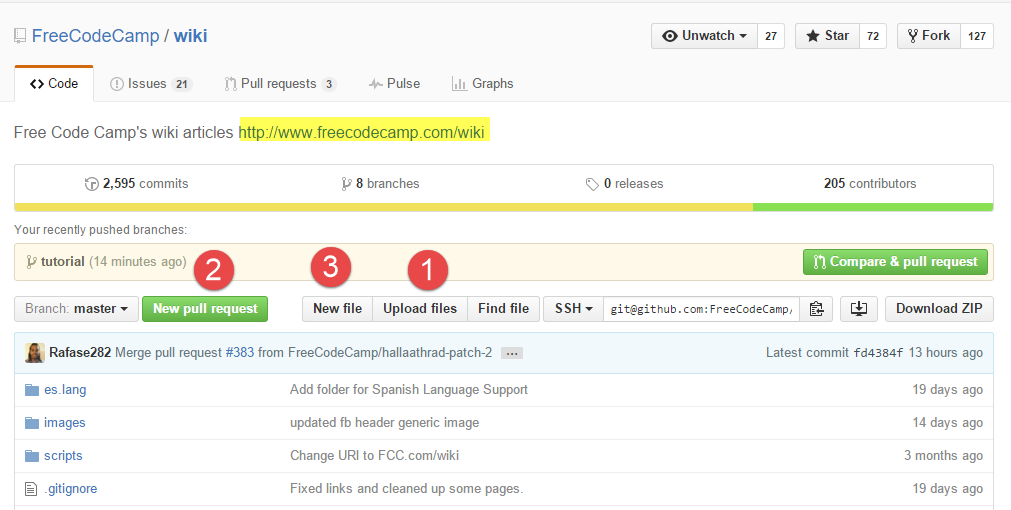Screen dimensions: 1011x510
Task: Open the es.lang folder
Action: pyautogui.click(x=65, y=389)
